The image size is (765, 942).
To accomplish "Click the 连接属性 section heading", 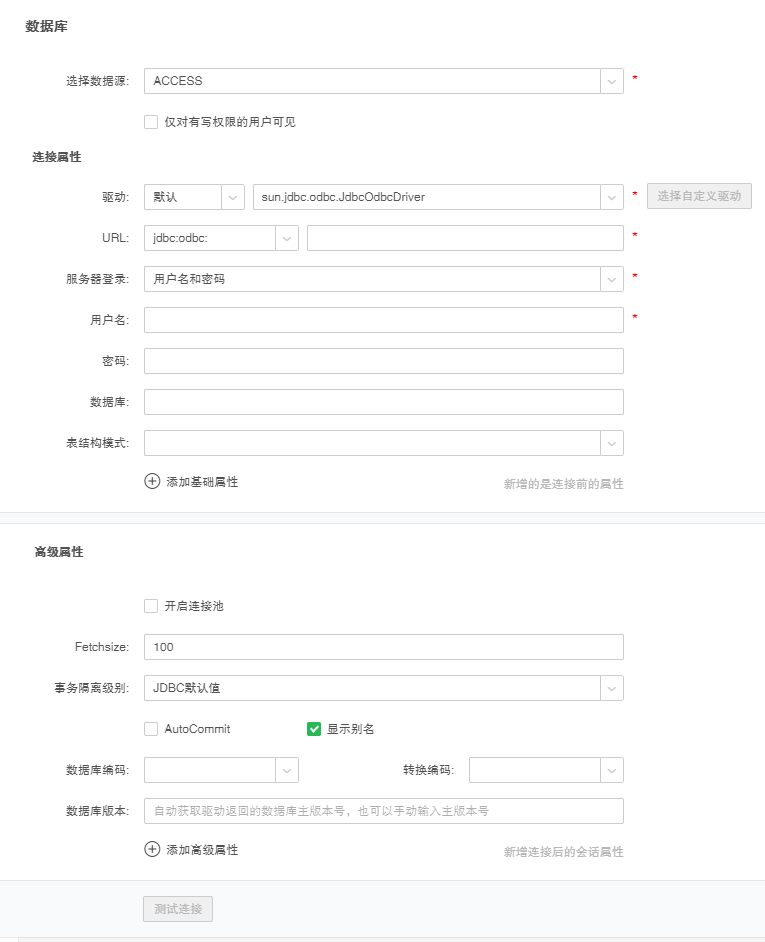I will point(57,157).
